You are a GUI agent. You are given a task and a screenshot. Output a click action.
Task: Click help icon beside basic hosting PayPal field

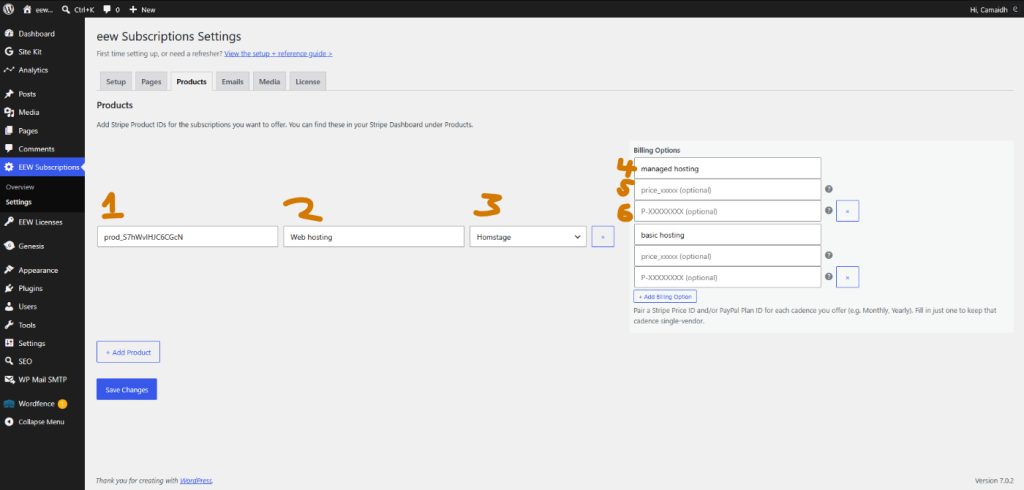point(829,276)
